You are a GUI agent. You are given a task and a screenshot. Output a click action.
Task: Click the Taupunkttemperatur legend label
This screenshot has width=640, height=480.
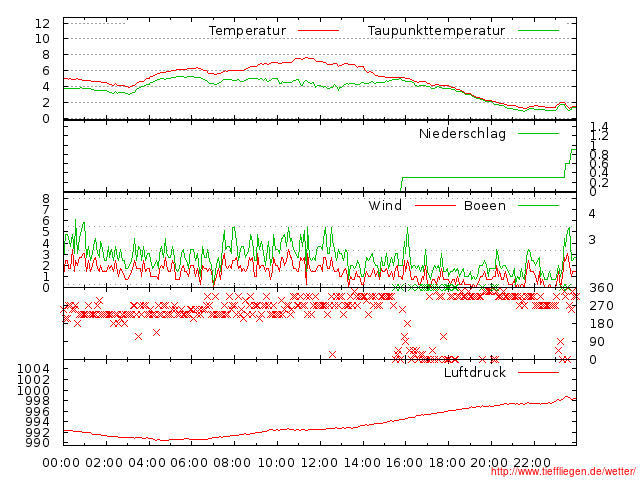(x=436, y=31)
